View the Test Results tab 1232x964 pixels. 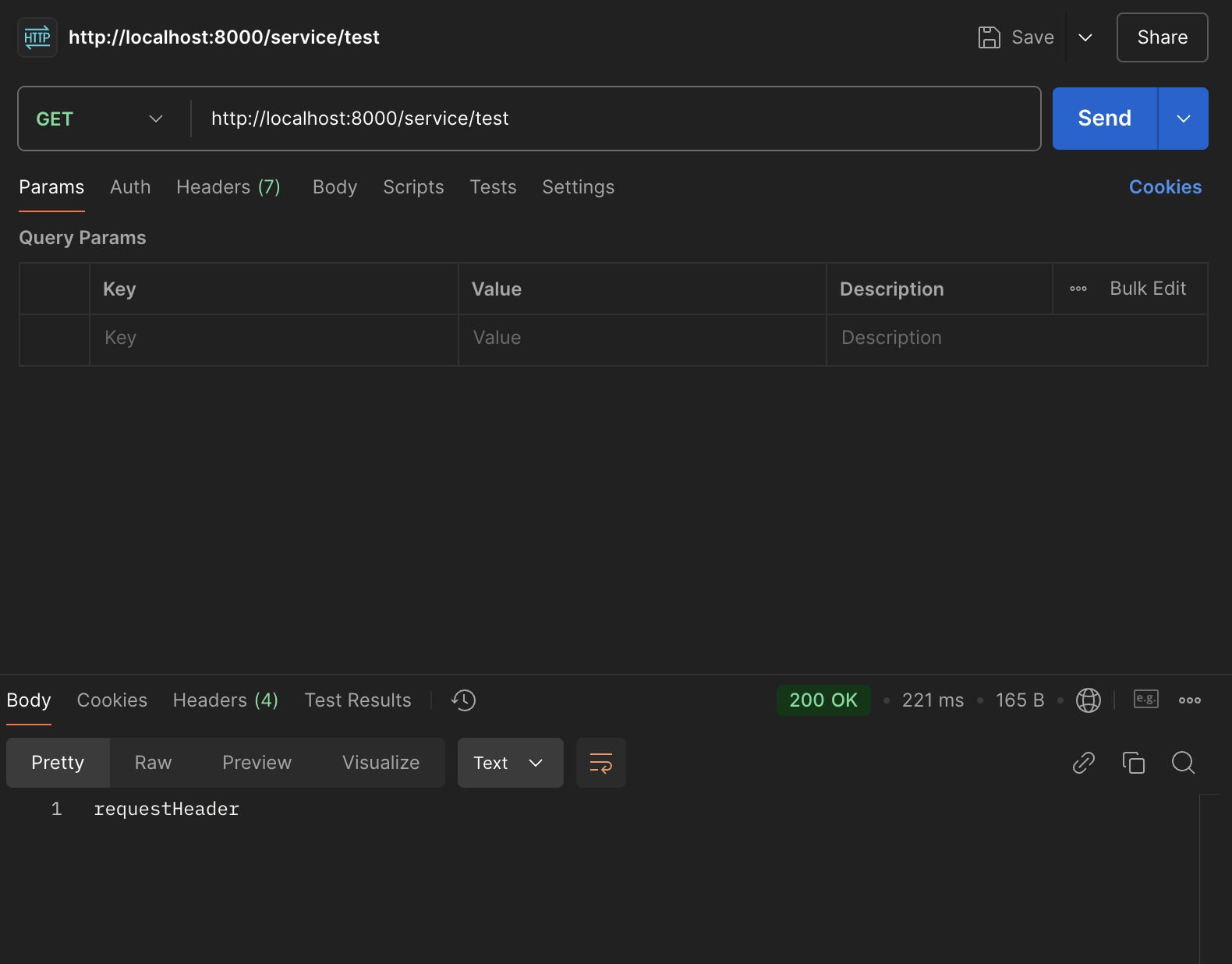[x=358, y=700]
